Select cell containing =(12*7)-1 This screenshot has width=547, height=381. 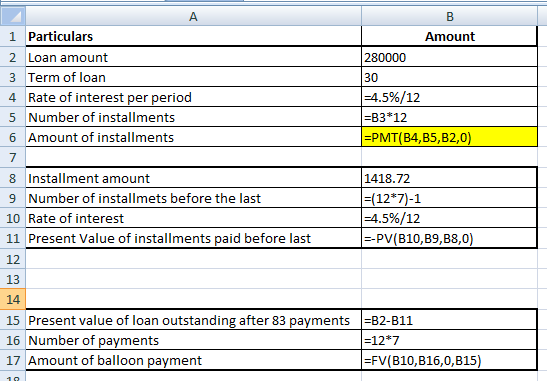[450, 198]
